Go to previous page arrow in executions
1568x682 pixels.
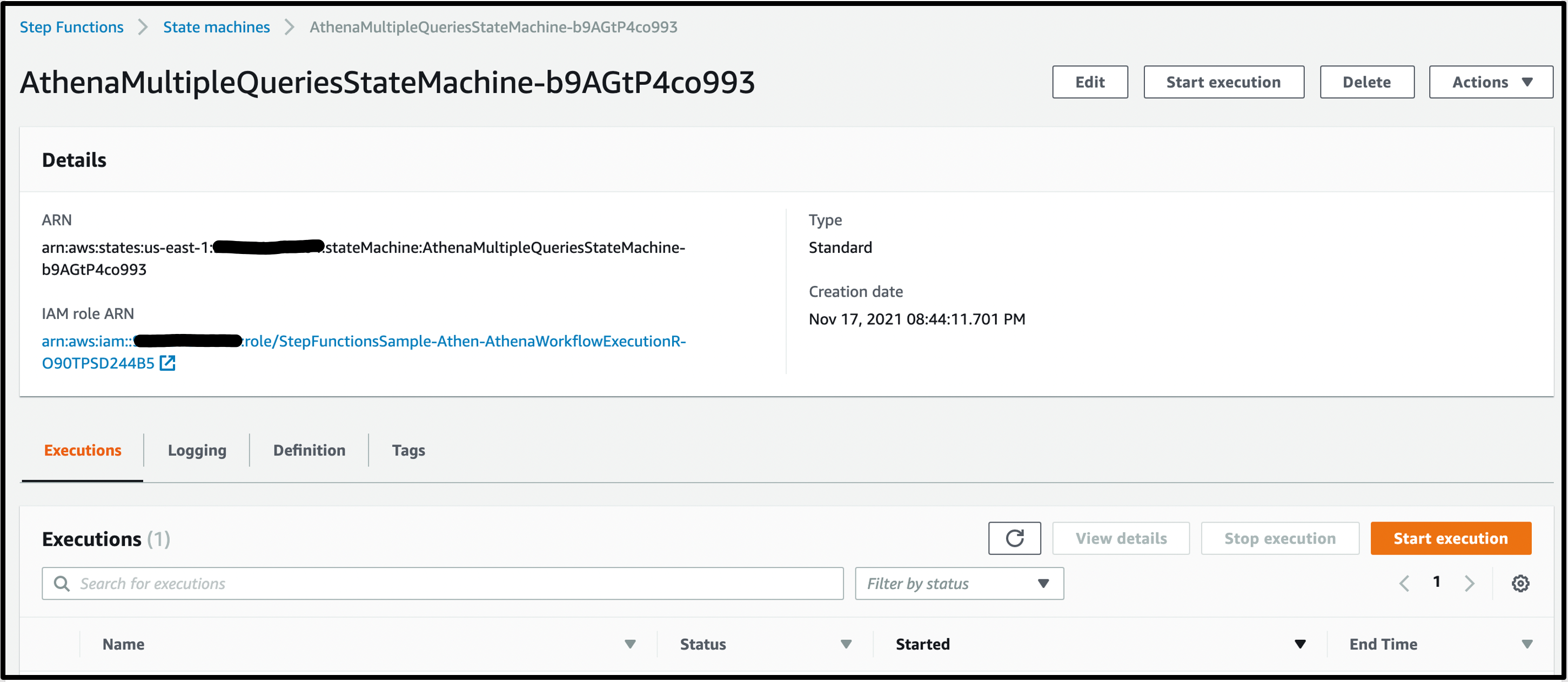[x=1404, y=583]
